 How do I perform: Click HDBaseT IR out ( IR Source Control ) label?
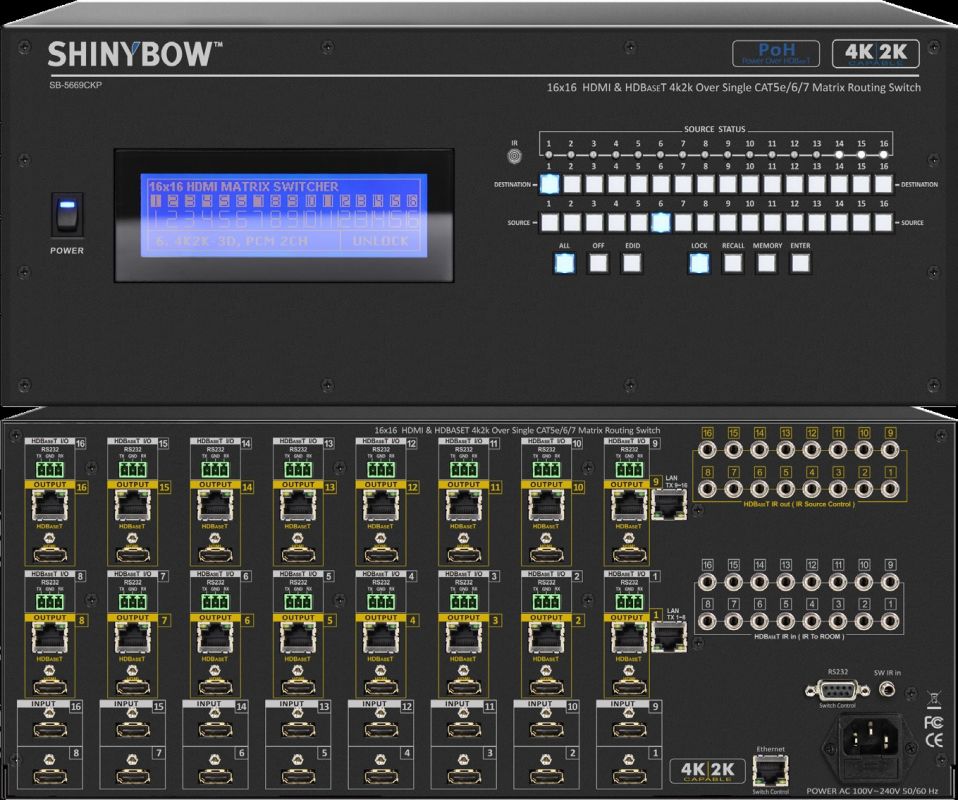(799, 504)
